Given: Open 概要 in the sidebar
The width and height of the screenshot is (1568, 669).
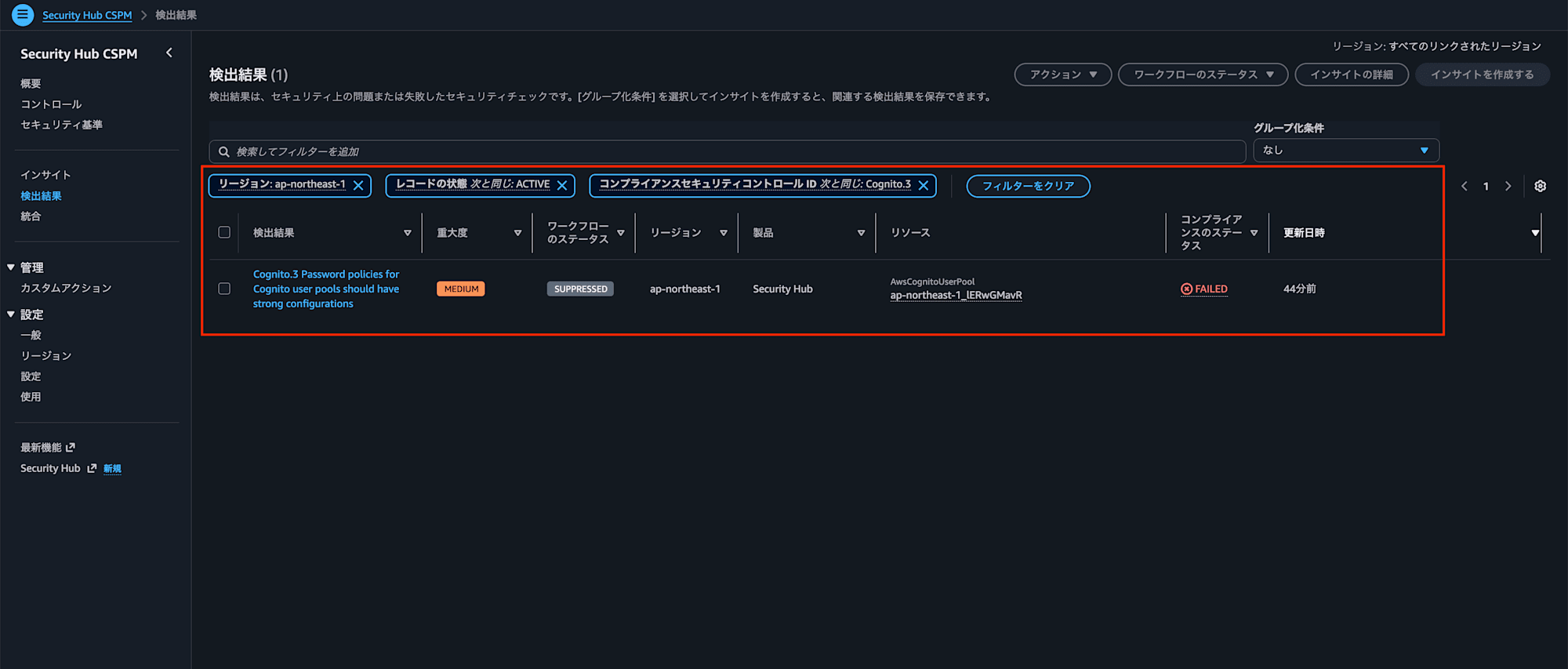Looking at the screenshot, I should tap(31, 83).
